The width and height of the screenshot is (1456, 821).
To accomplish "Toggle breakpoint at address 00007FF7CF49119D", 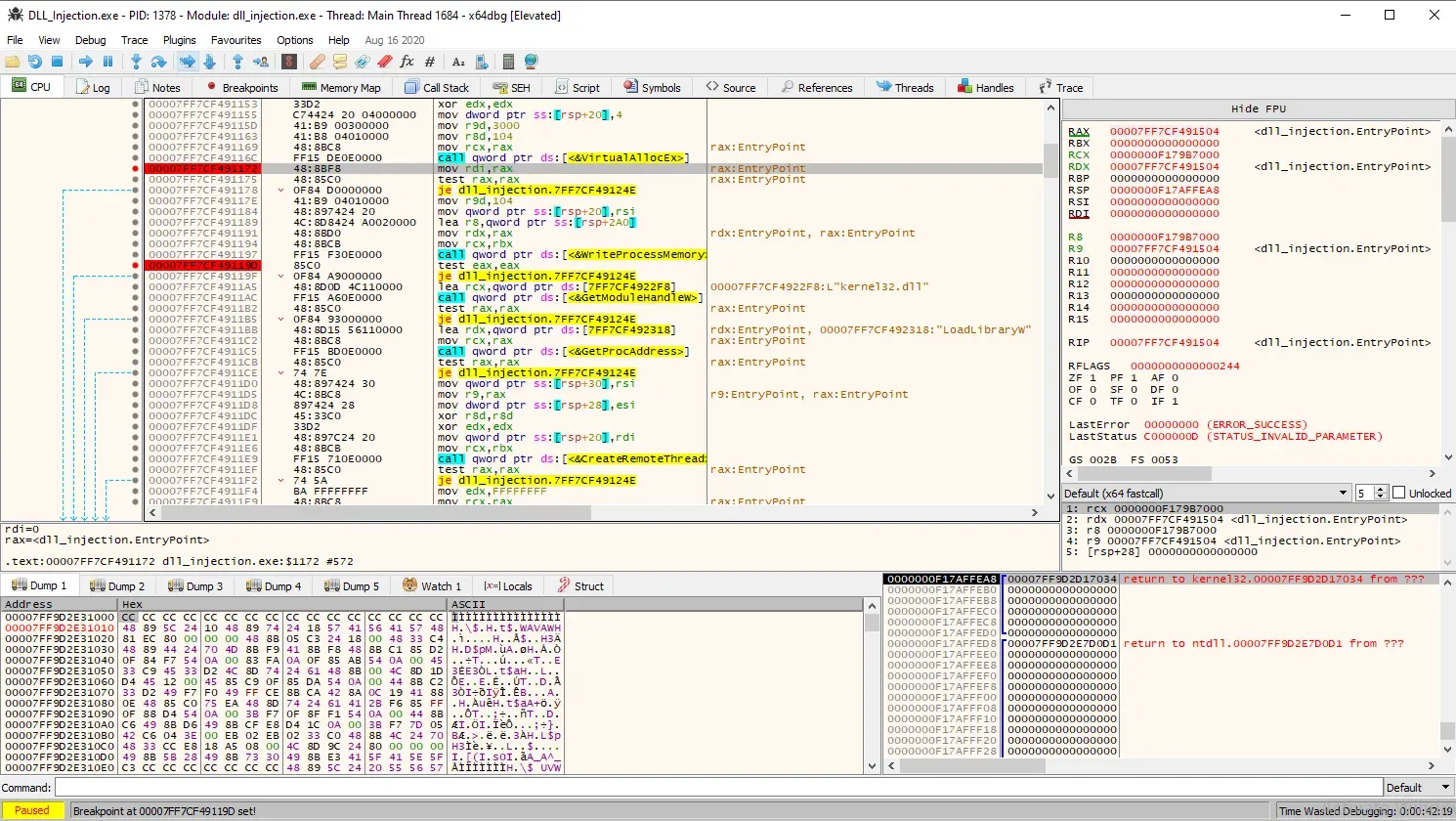I will pos(135,266).
